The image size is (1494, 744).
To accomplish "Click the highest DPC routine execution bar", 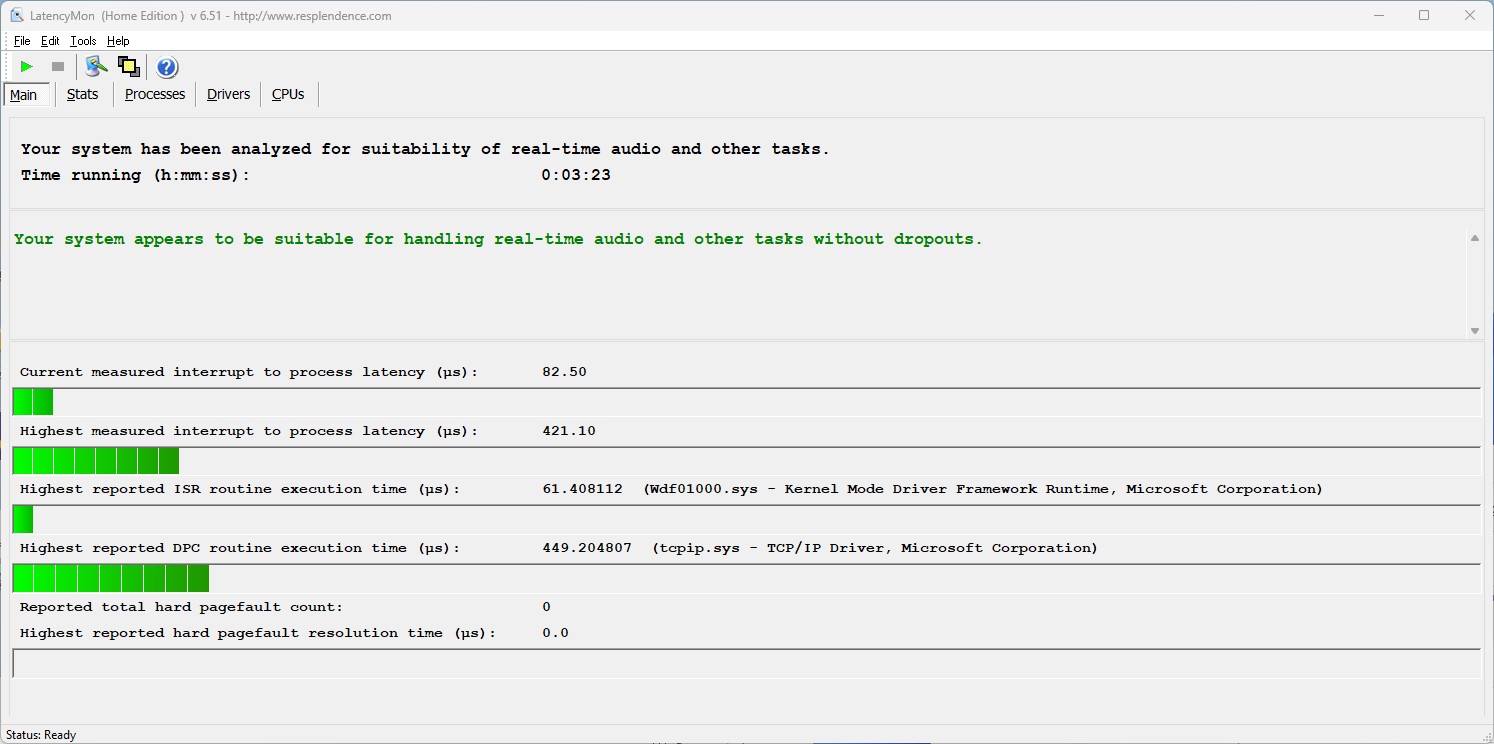I will [111, 578].
